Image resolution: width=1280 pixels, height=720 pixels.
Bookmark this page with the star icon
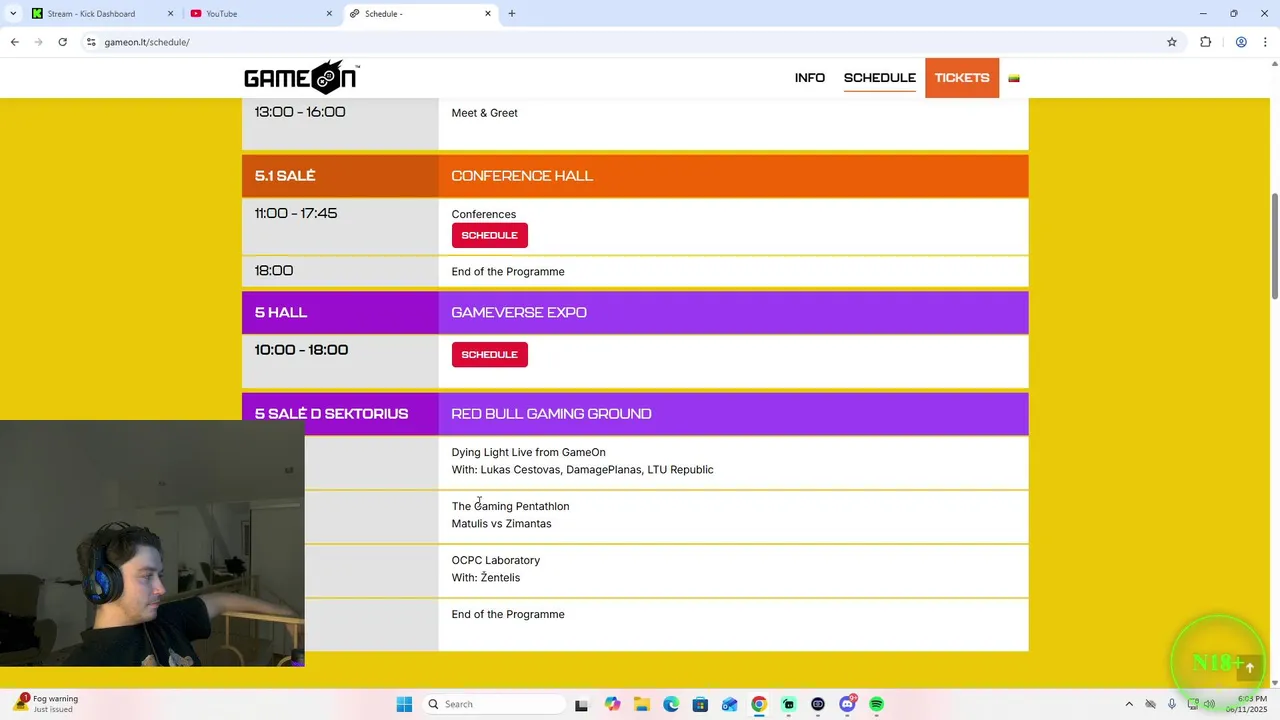click(x=1172, y=42)
